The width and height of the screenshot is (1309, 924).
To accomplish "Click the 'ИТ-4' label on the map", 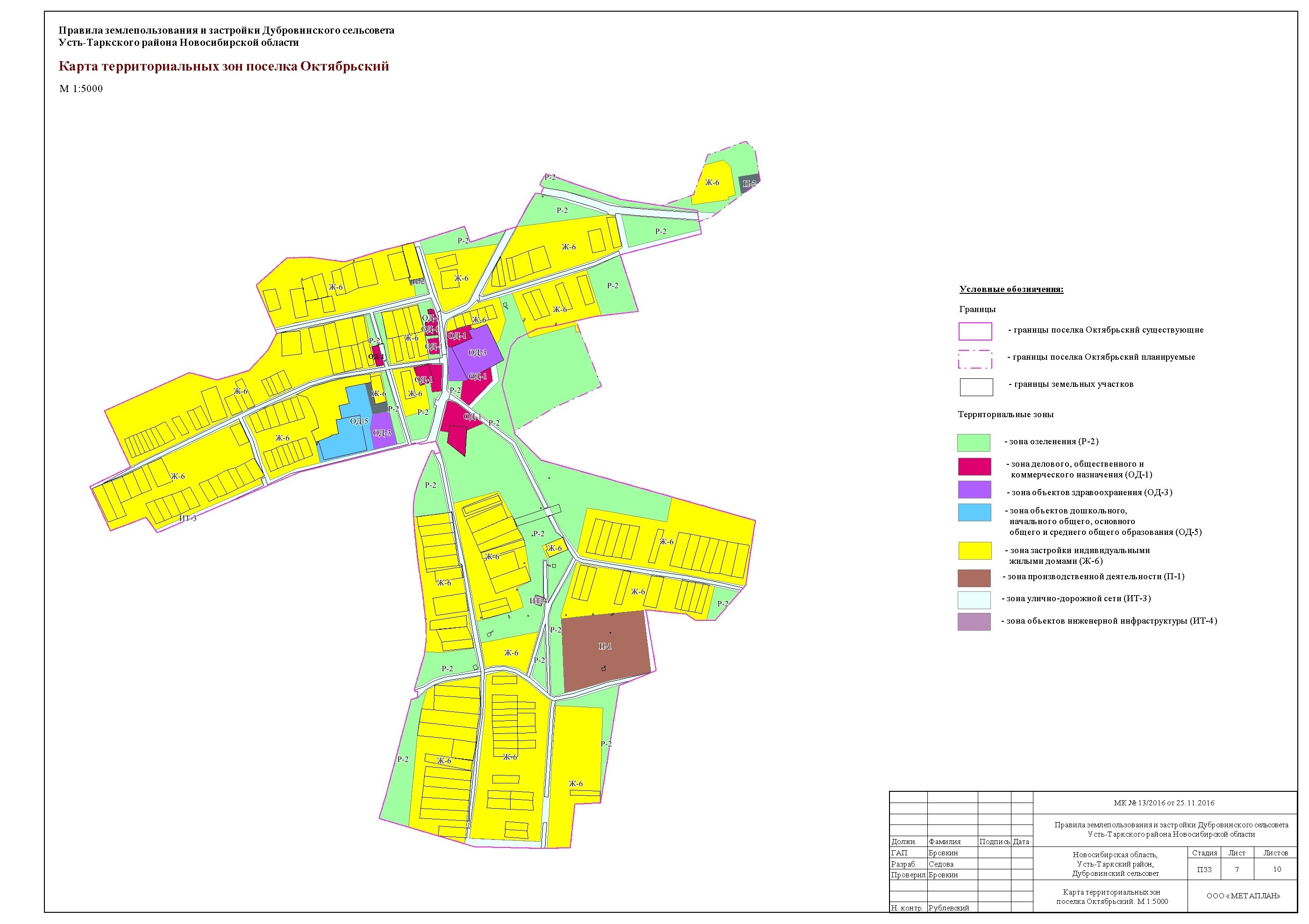I will tap(538, 601).
